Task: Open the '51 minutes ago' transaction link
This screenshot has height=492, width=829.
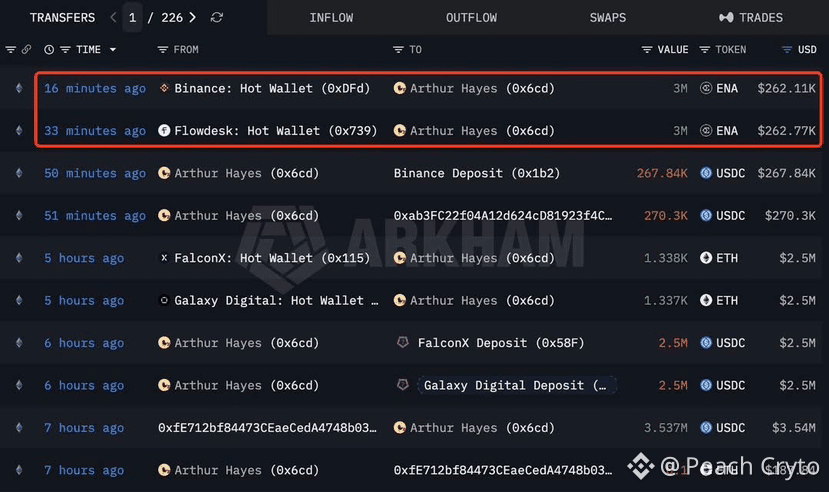Action: tap(95, 216)
